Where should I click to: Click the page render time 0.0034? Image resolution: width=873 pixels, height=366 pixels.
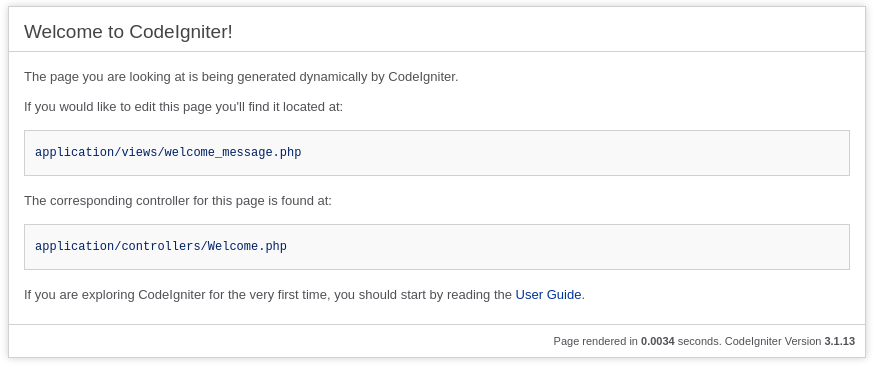pos(658,341)
